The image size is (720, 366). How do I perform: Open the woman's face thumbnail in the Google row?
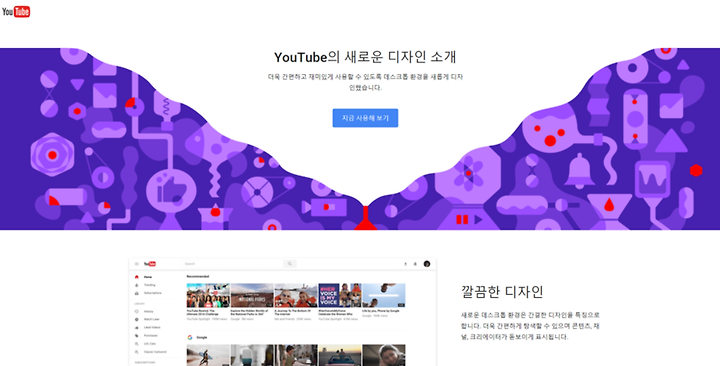click(x=384, y=355)
